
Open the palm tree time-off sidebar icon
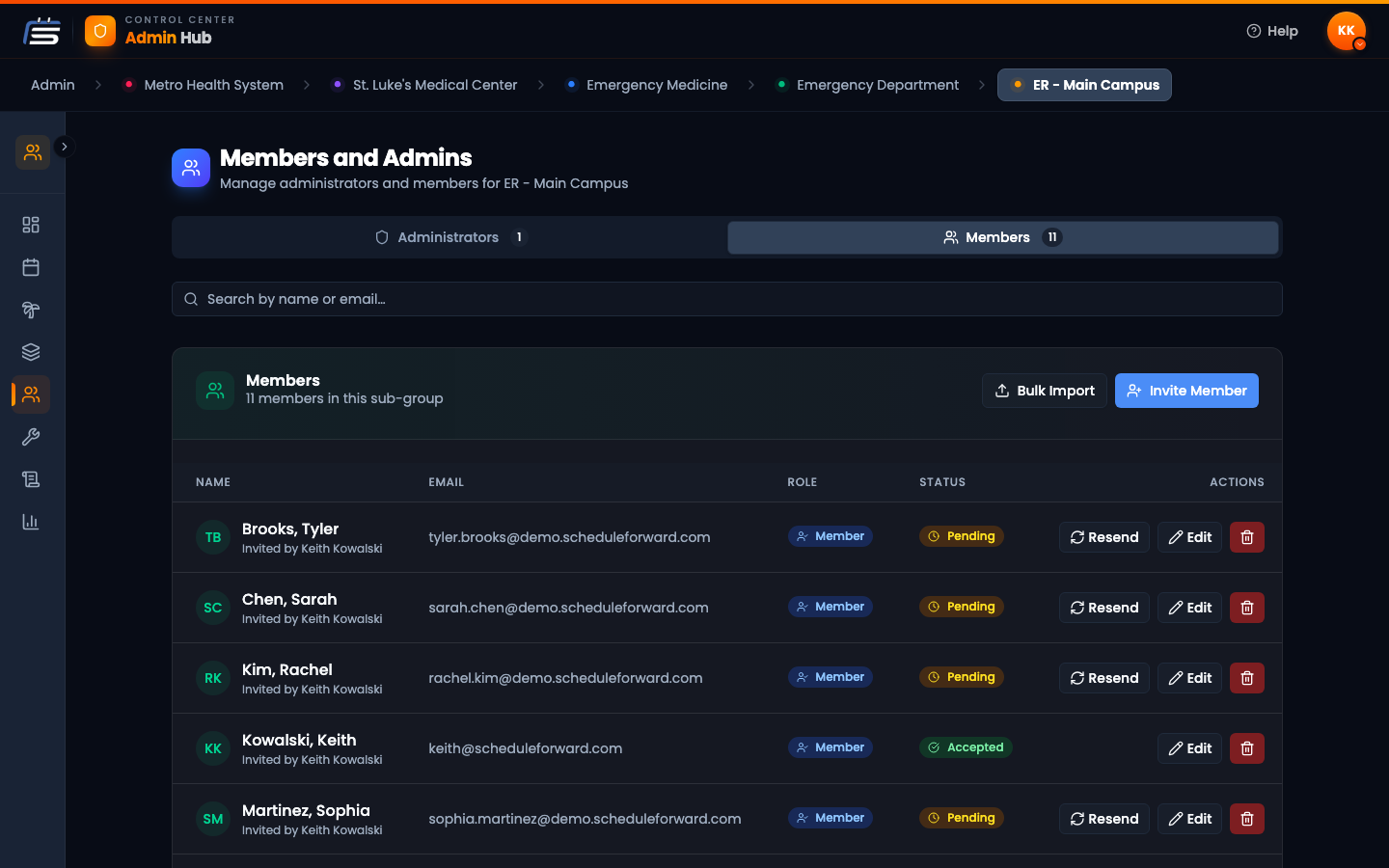click(x=31, y=310)
